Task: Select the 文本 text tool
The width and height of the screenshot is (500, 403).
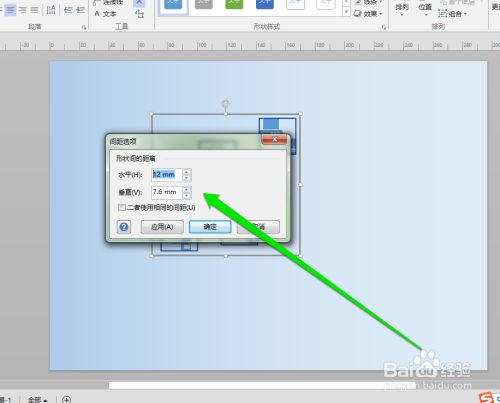Action: pyautogui.click(x=105, y=14)
